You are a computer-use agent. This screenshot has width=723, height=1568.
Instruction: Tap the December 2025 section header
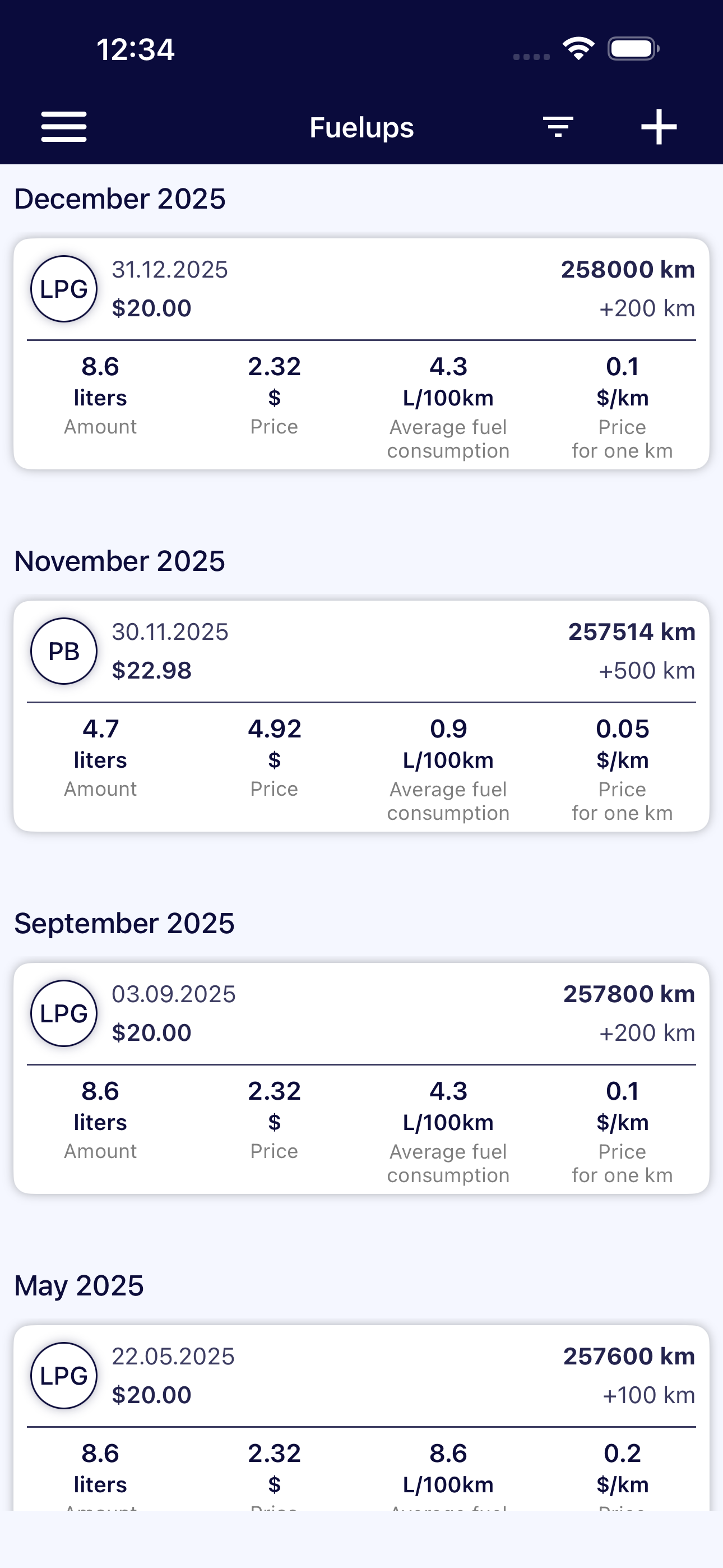(x=120, y=199)
